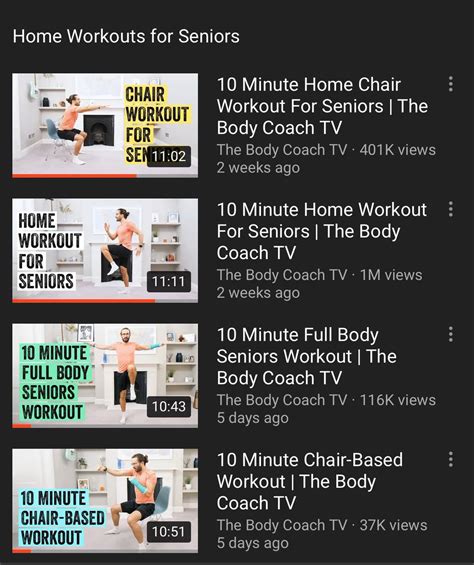Open more options for Full Body Seniors Workout
474x565 pixels.
tap(451, 334)
